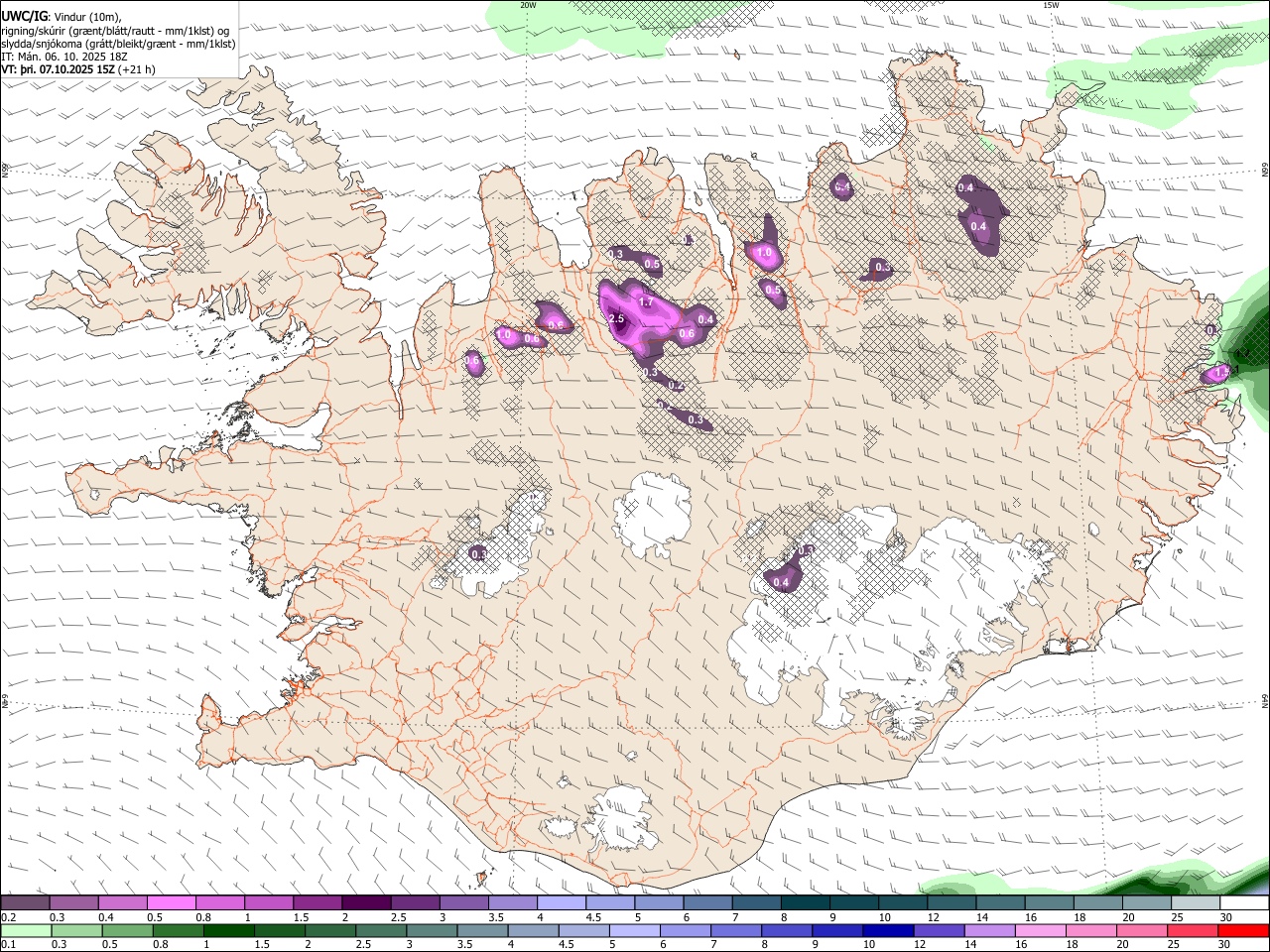Image resolution: width=1270 pixels, height=952 pixels.
Task: Click the '30' label in the top legend row
Action: [1226, 917]
